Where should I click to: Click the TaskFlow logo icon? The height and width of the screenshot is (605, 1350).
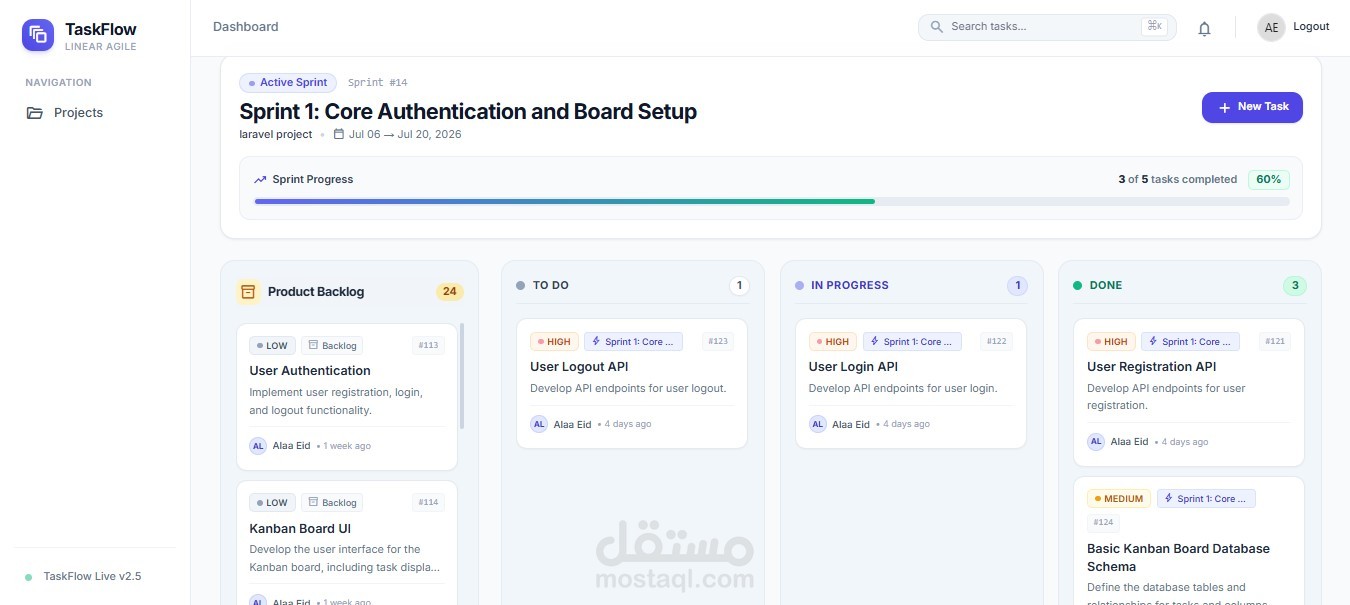point(38,35)
